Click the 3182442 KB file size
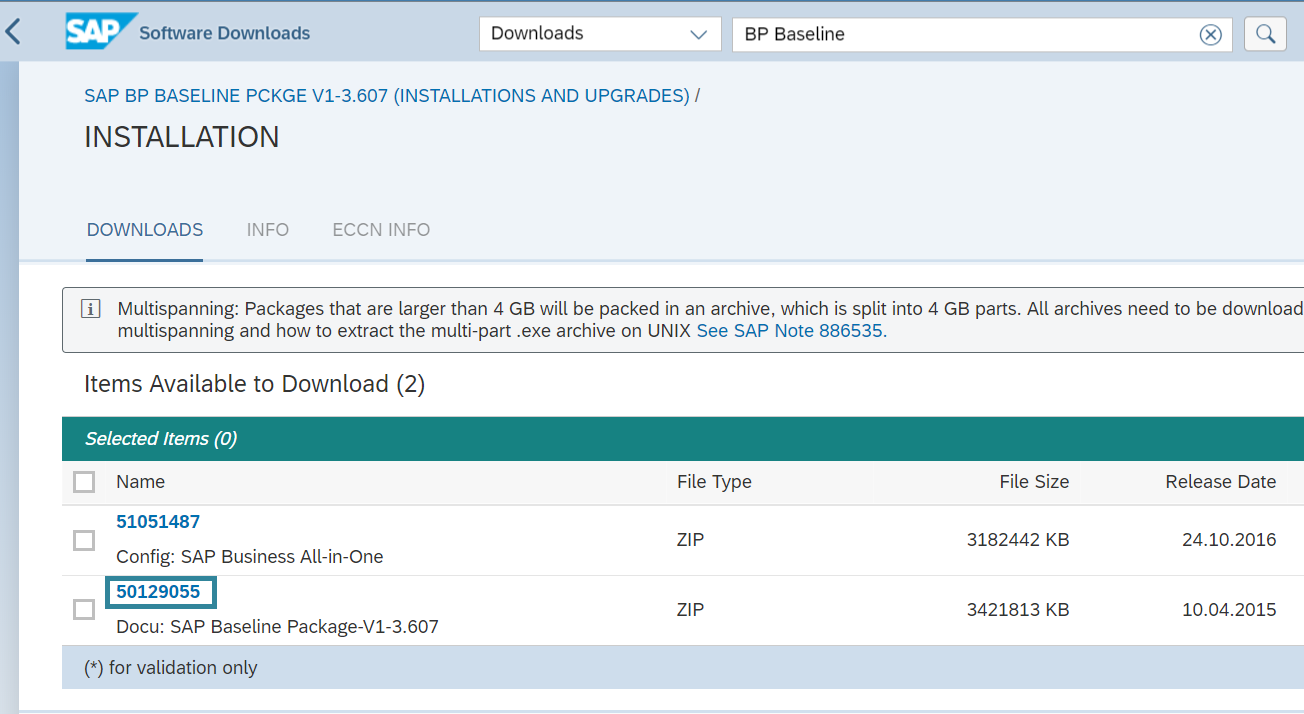 (1018, 540)
